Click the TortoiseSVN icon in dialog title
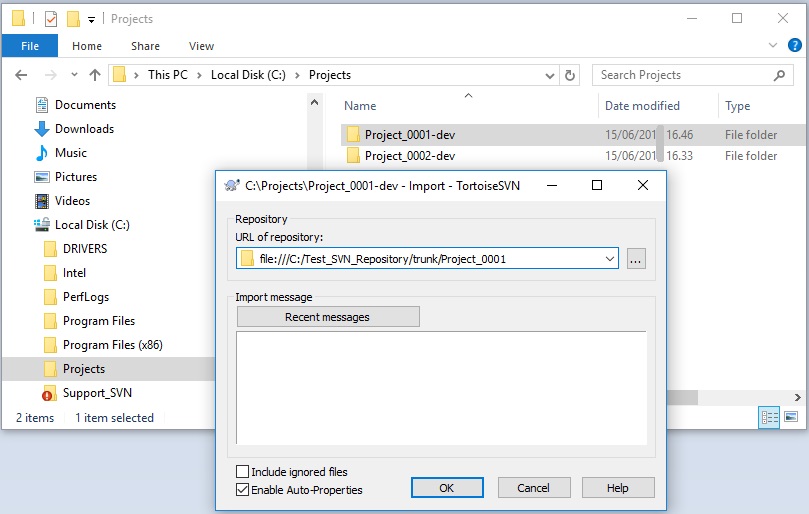 tap(232, 186)
